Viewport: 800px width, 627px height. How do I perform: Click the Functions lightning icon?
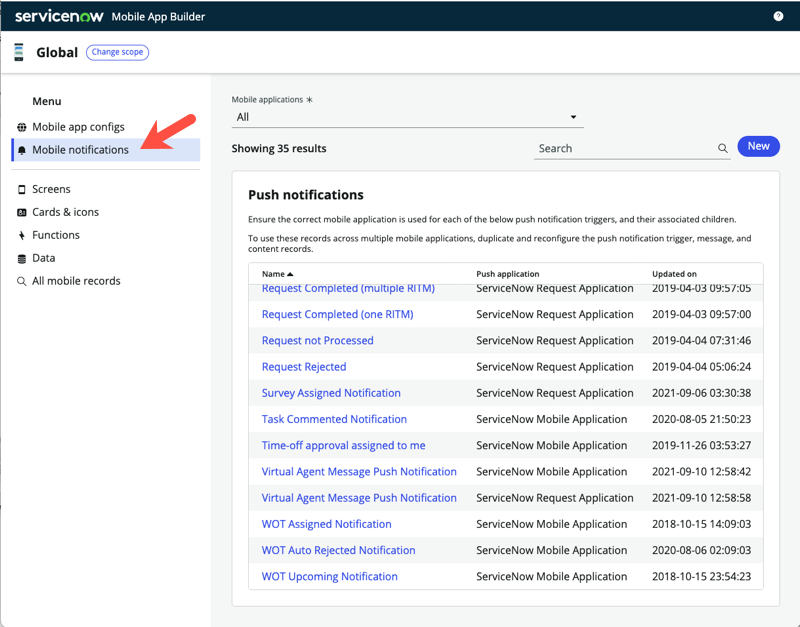(21, 235)
